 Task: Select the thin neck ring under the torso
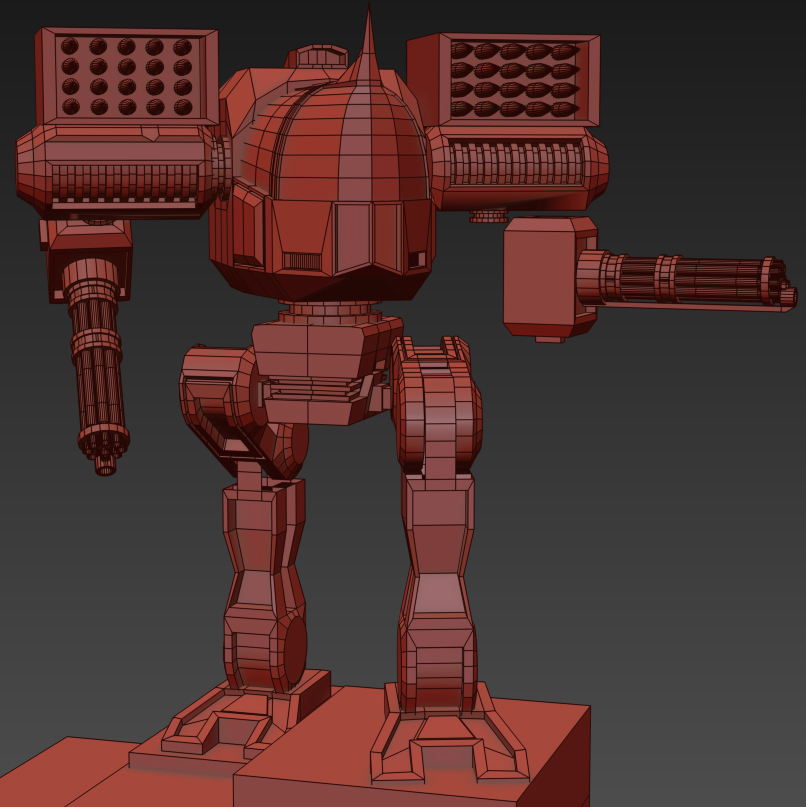click(329, 310)
